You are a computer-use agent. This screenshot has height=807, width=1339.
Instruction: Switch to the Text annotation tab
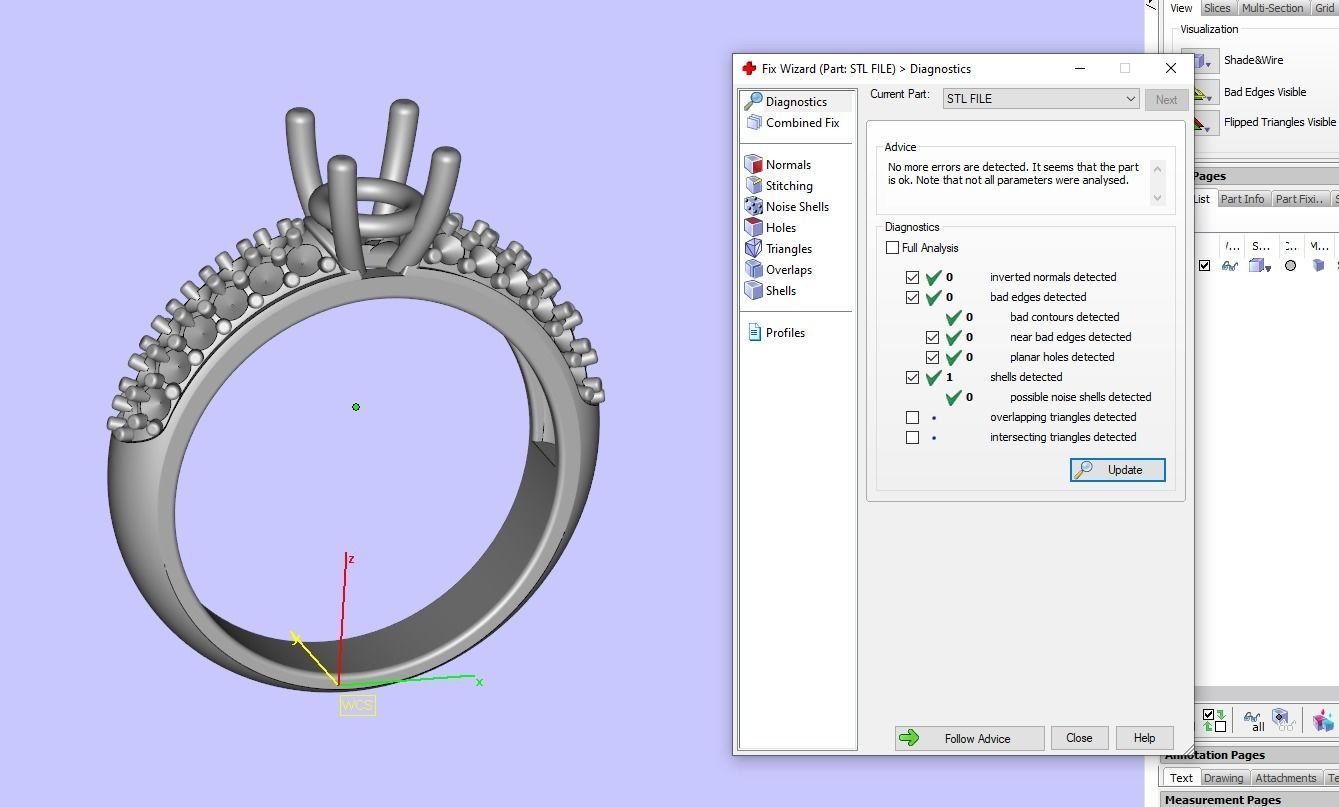pos(1181,778)
